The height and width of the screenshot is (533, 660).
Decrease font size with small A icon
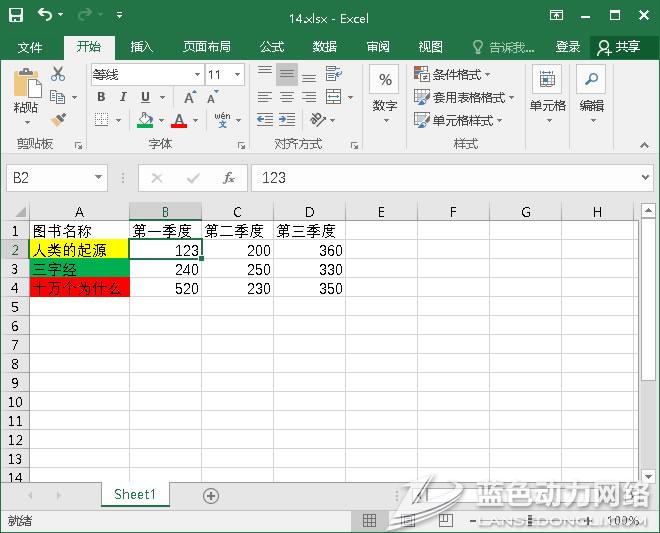213,97
